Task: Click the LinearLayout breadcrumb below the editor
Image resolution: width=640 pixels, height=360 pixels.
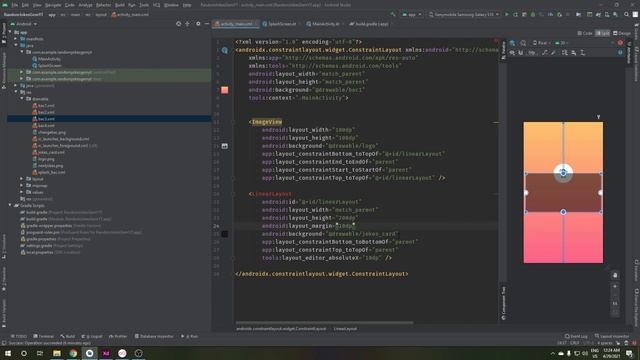Action: click(345, 329)
